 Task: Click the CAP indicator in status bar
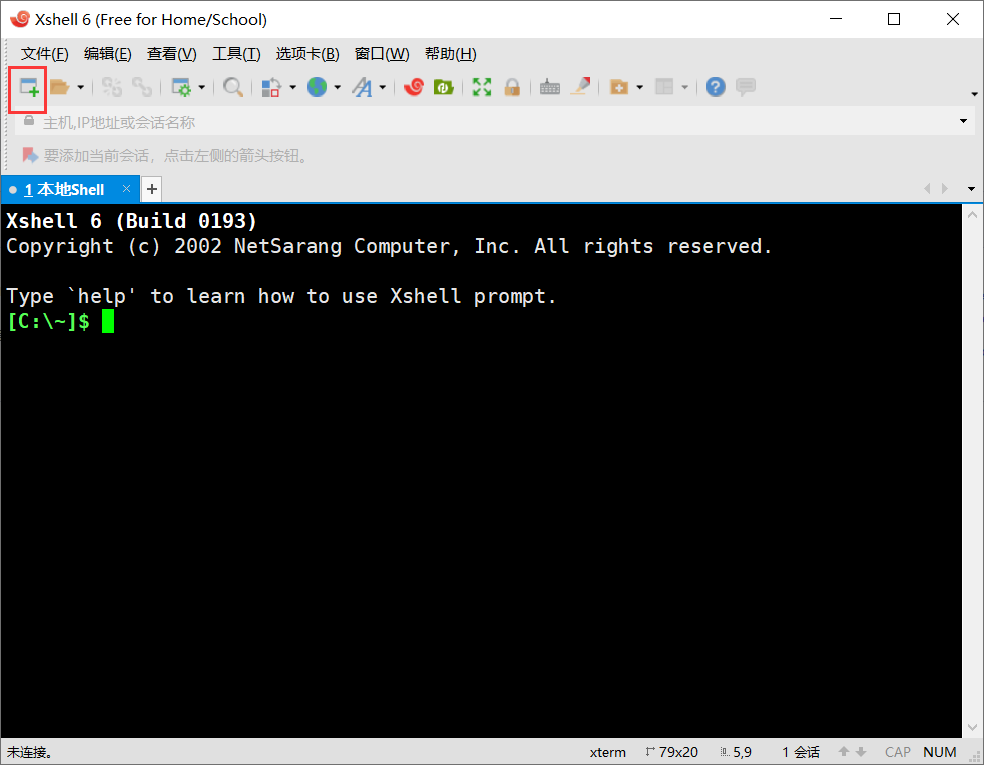click(x=897, y=752)
